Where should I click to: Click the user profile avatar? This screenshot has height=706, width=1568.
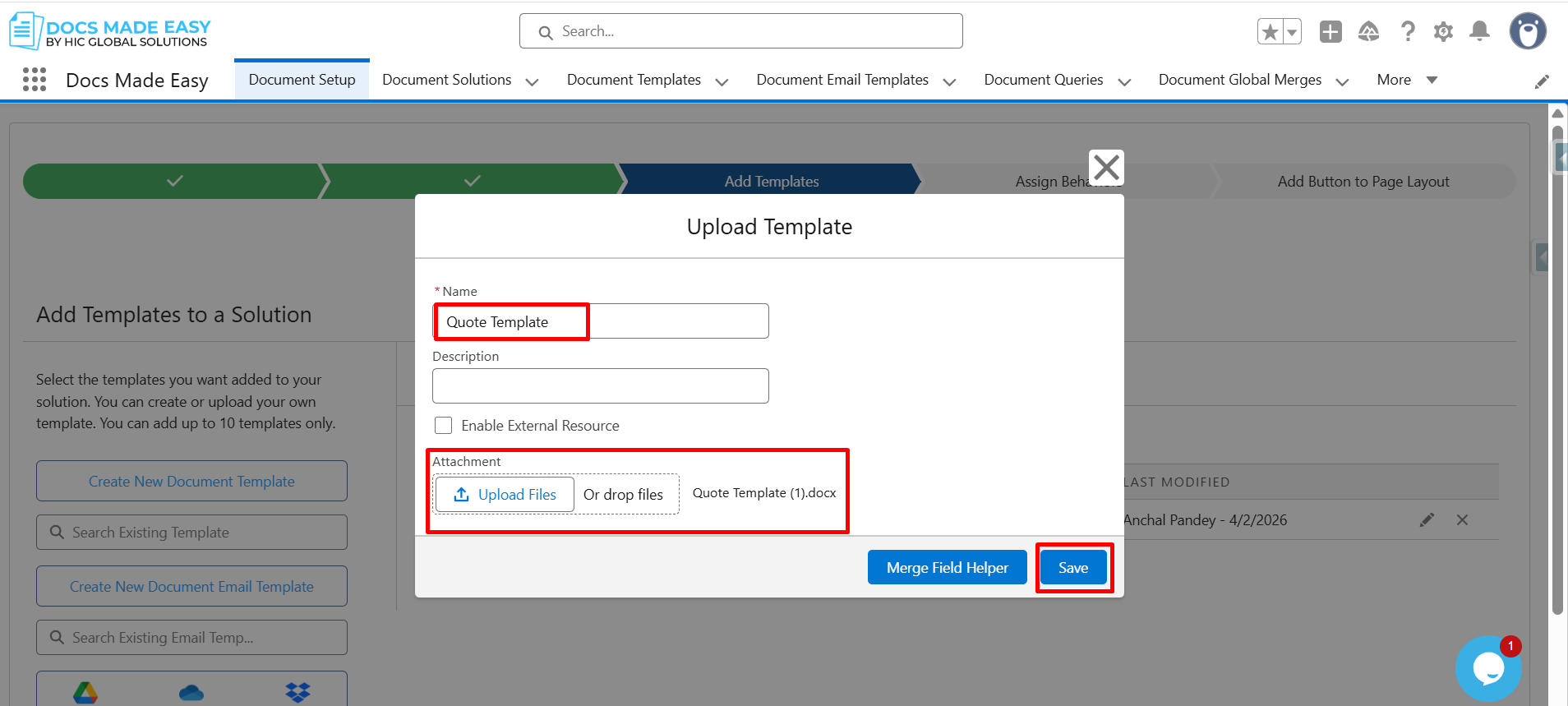pos(1528,32)
